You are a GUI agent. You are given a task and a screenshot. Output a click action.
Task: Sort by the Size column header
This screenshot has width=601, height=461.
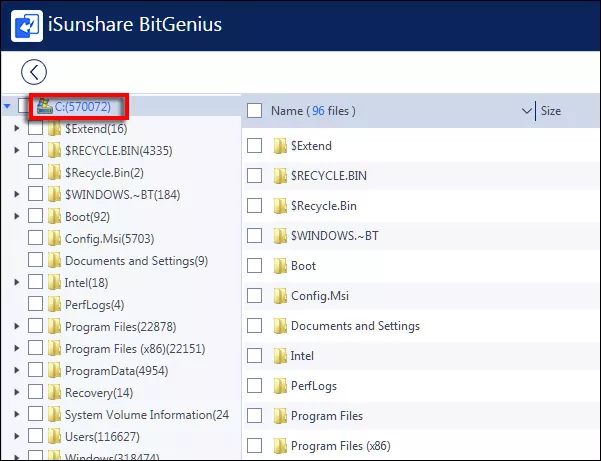point(551,111)
